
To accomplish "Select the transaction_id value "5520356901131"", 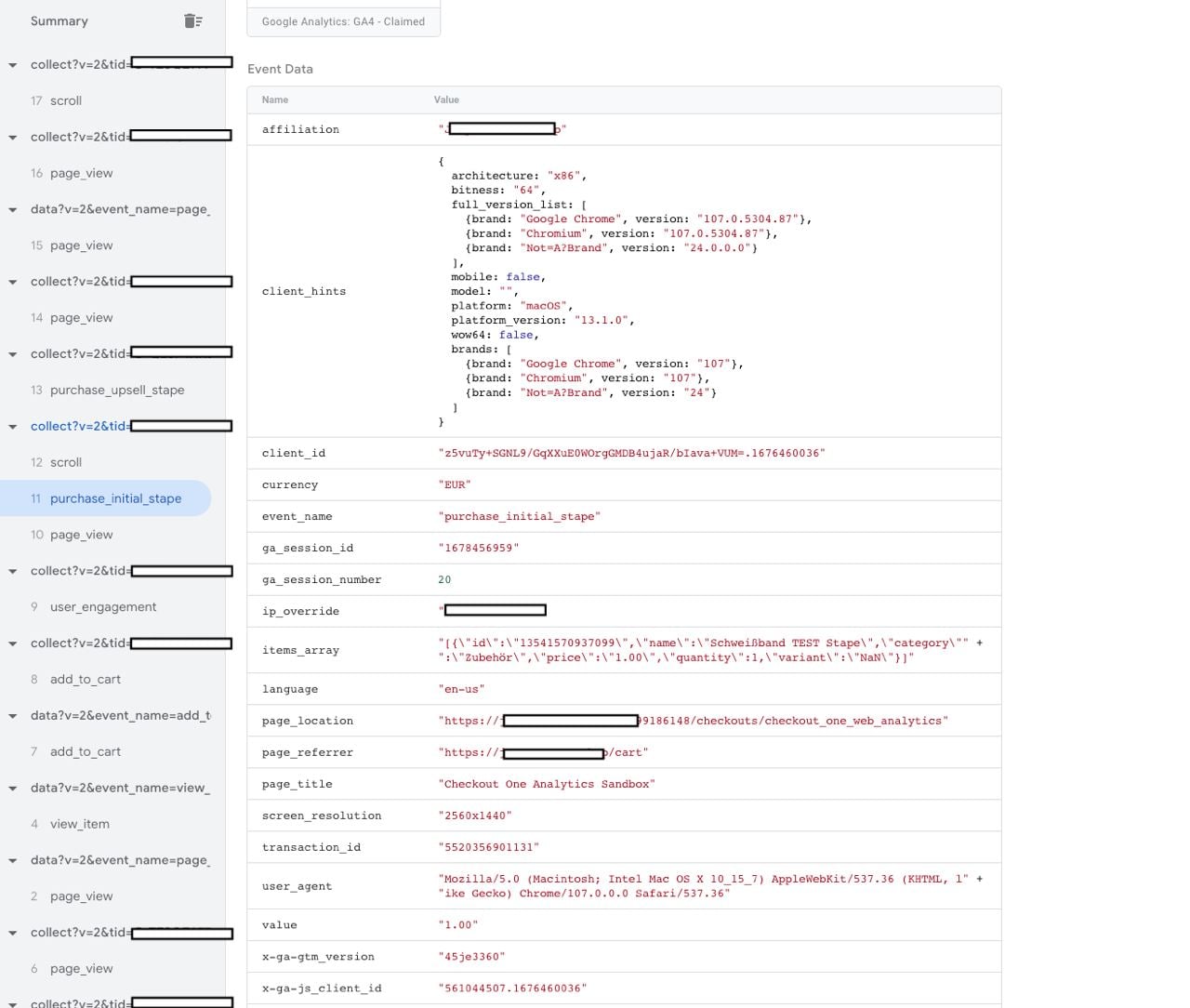I will 488,847.
